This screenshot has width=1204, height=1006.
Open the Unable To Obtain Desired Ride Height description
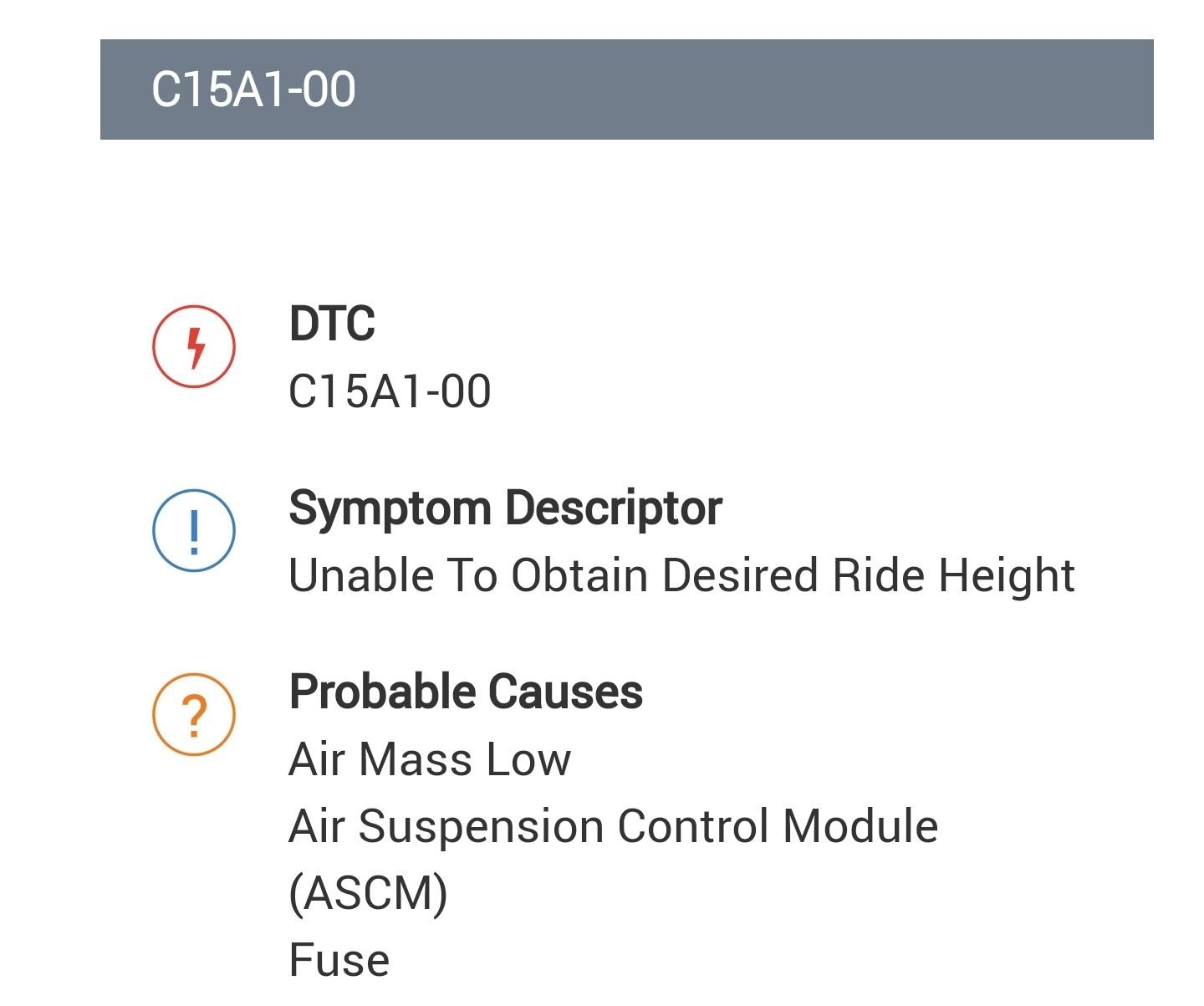pyautogui.click(x=681, y=576)
